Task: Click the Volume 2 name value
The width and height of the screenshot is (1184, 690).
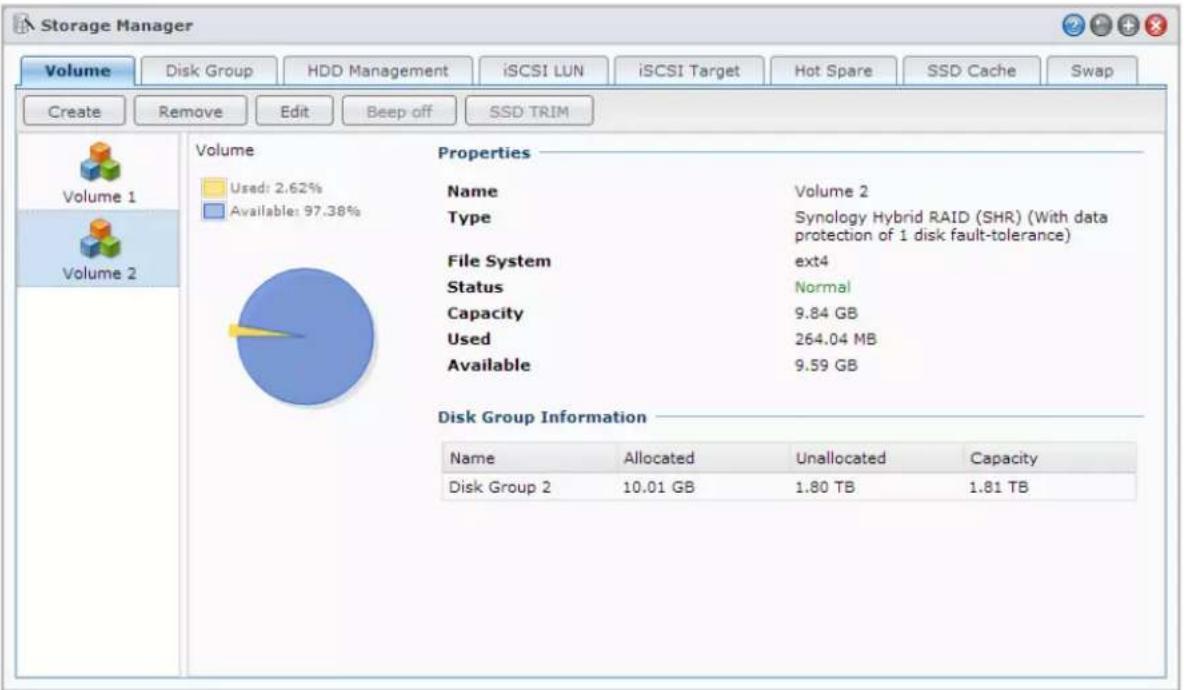Action: [x=831, y=191]
